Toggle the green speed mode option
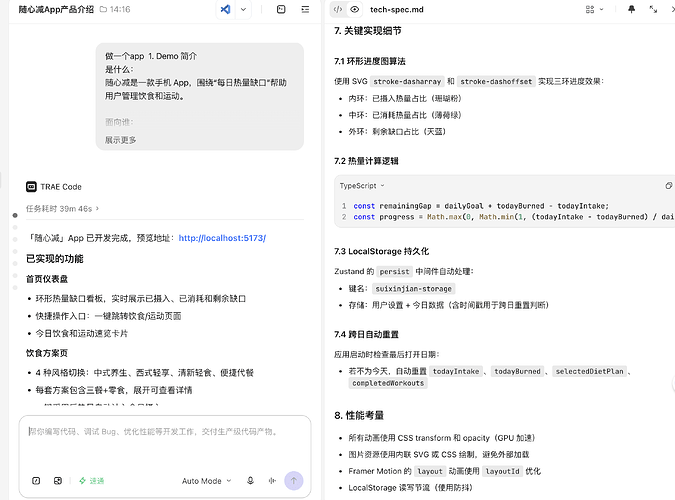675x500 pixels. pos(91,481)
